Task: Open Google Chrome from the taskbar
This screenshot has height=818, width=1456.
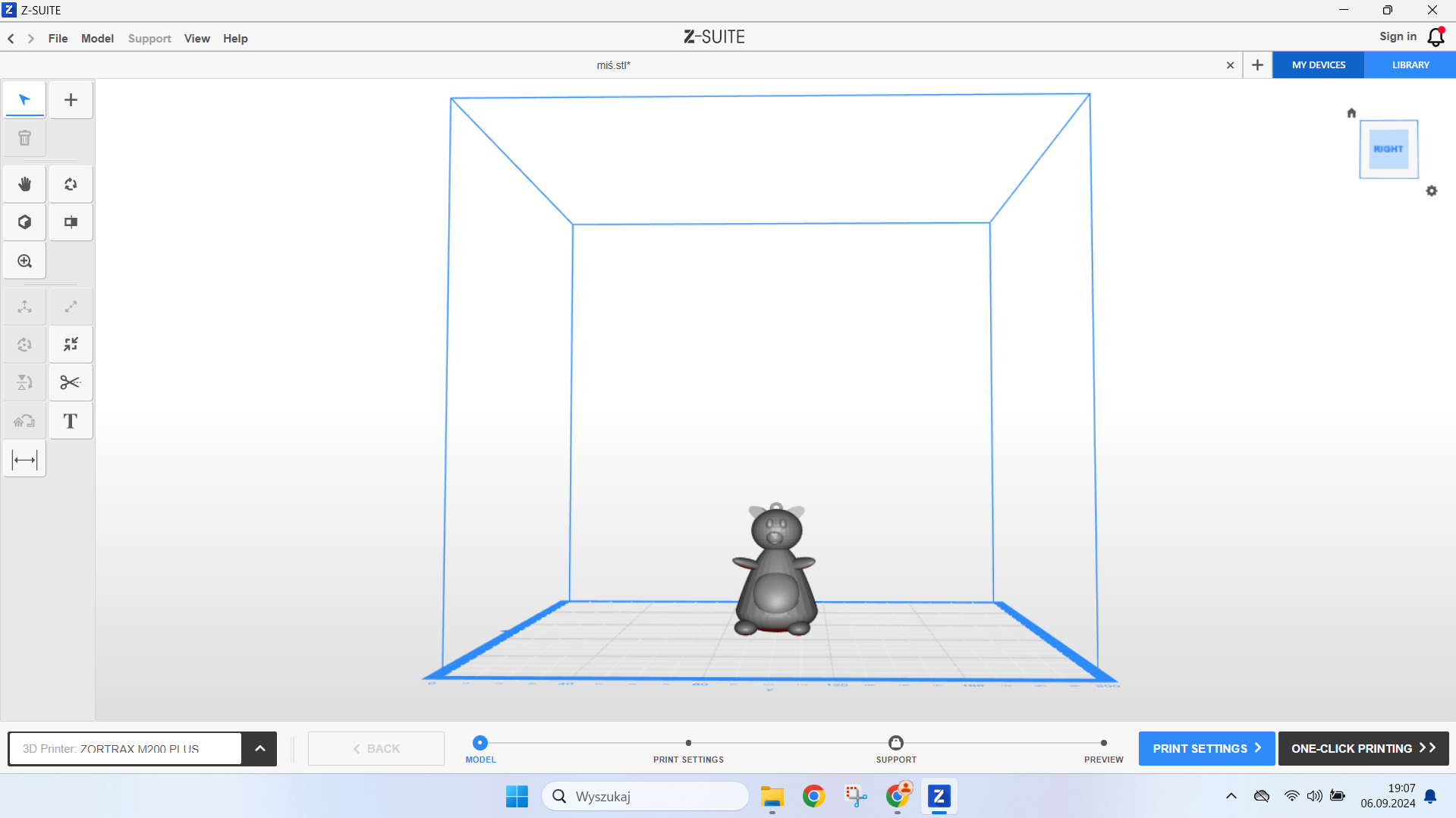Action: [x=813, y=797]
